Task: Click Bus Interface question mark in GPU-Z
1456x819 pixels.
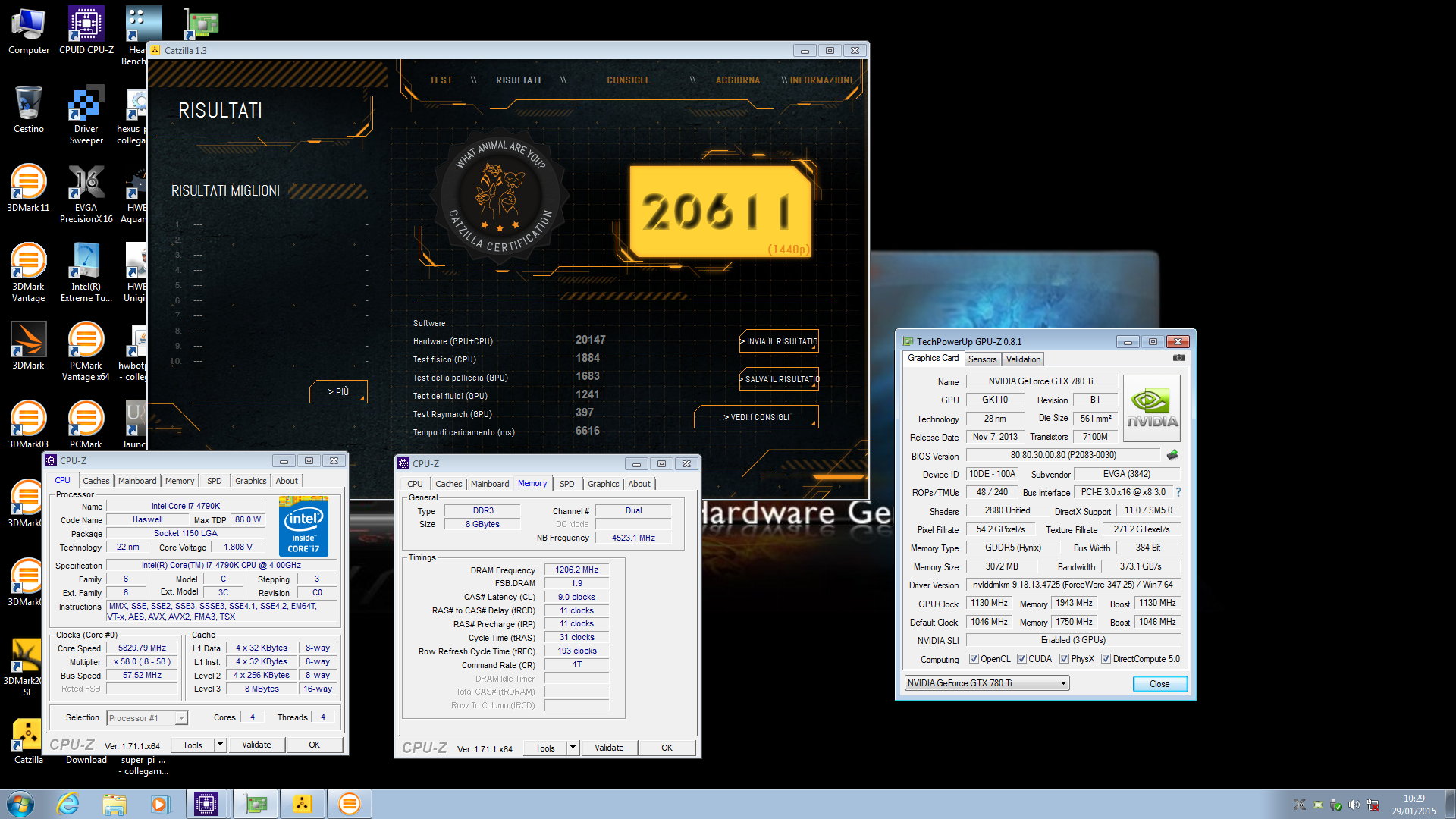Action: pyautogui.click(x=1178, y=492)
